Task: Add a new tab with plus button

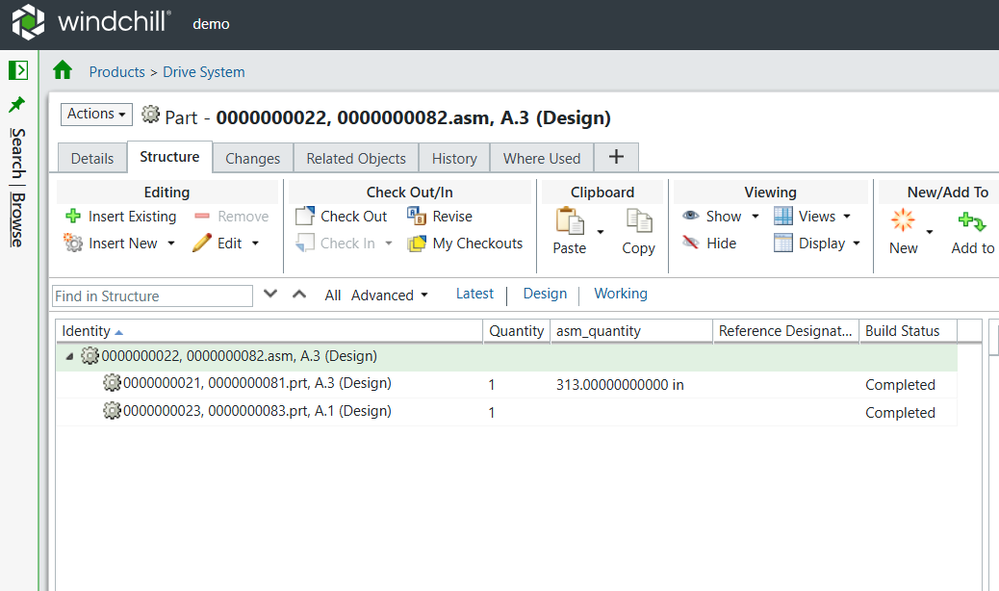Action: click(x=616, y=157)
